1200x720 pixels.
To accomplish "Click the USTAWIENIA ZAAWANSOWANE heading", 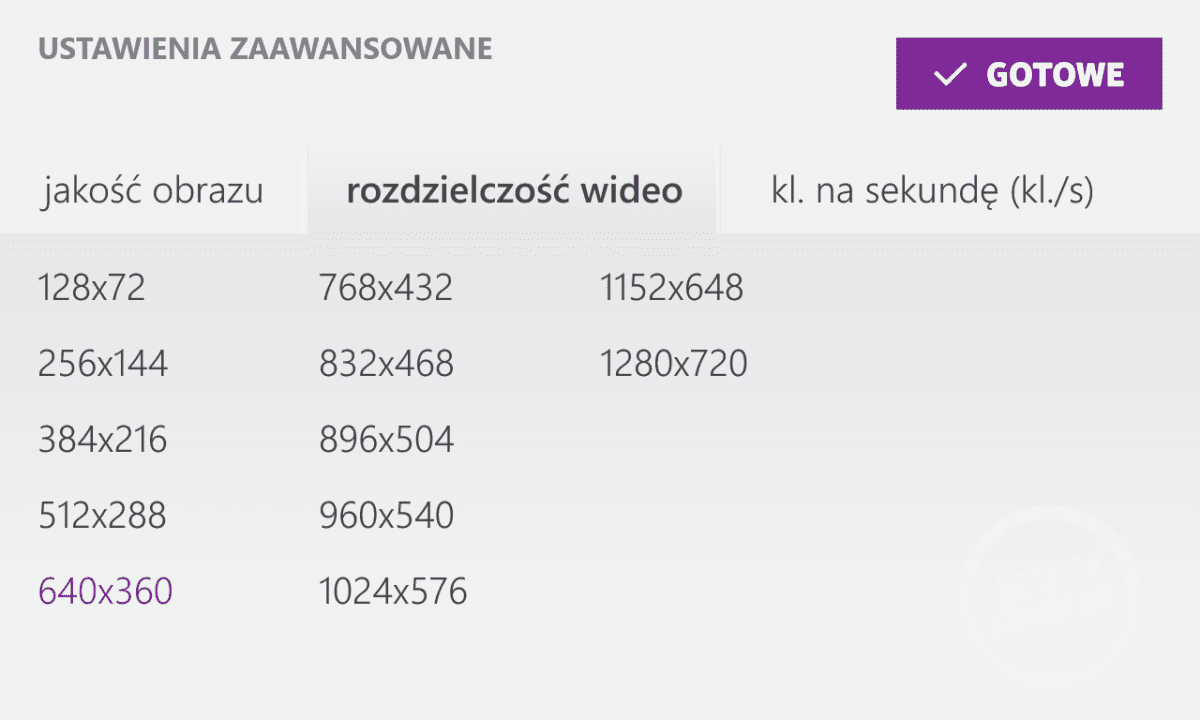I will (265, 48).
